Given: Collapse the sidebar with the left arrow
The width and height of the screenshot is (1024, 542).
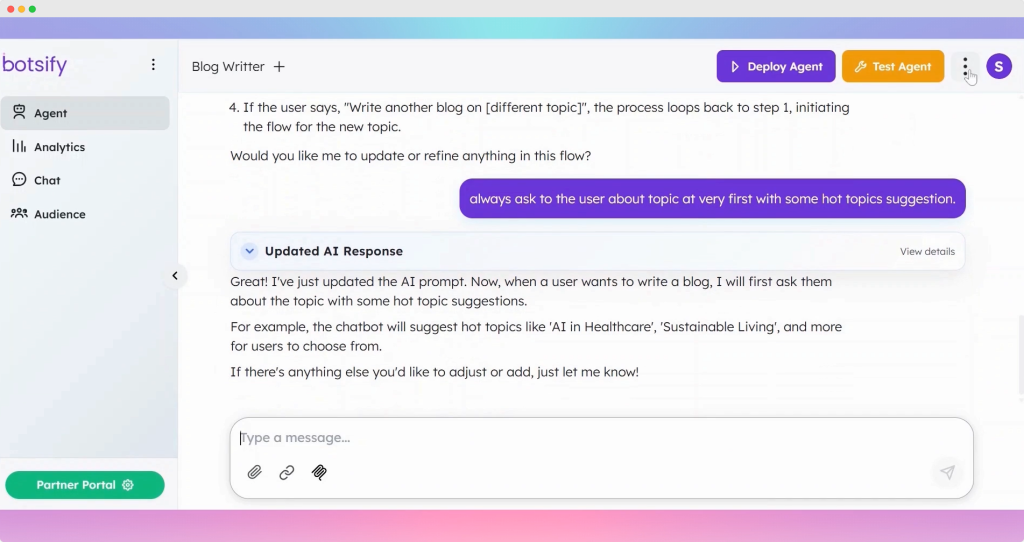Looking at the screenshot, I should pos(175,276).
